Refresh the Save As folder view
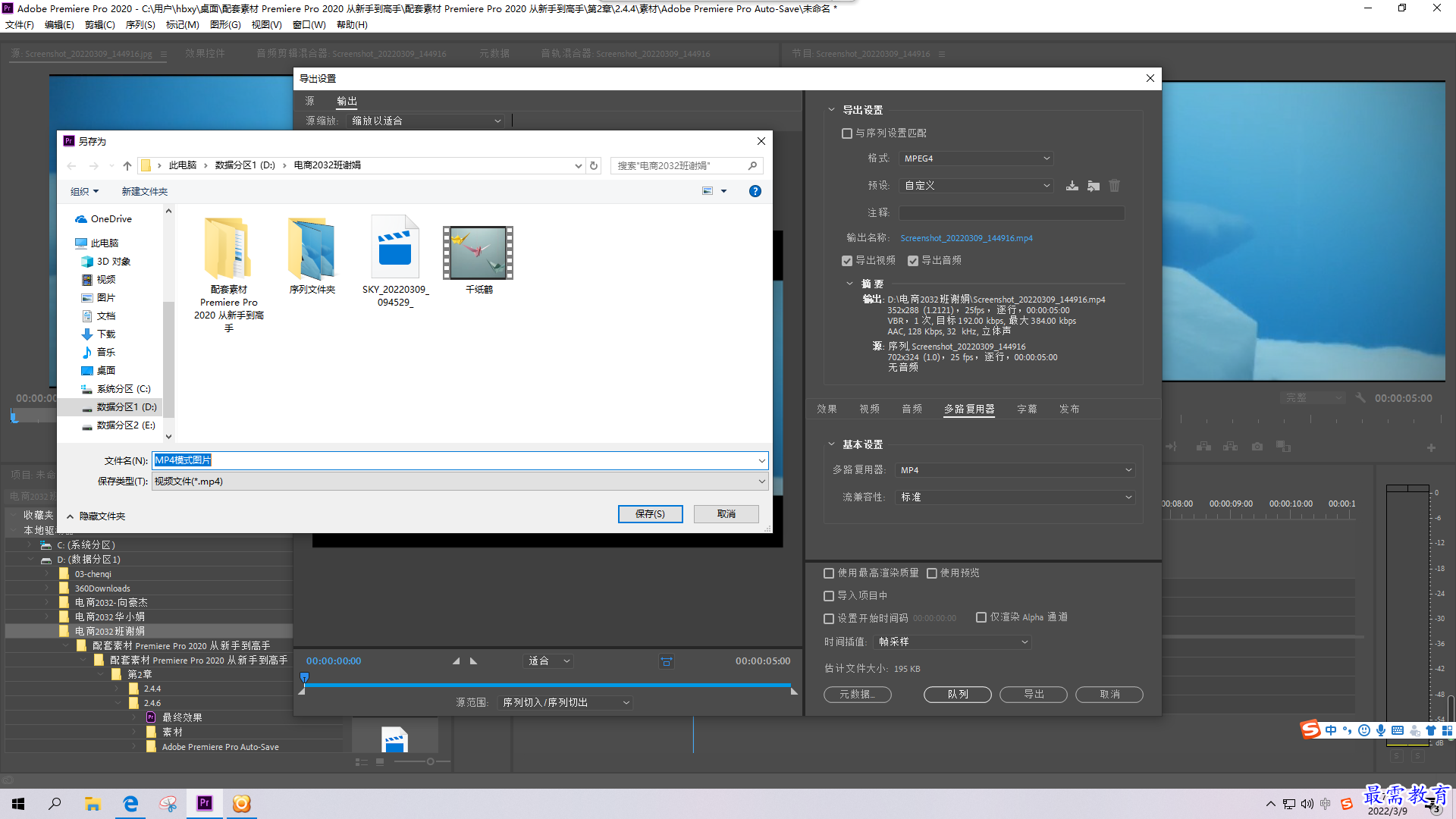This screenshot has width=1456, height=819. [594, 165]
